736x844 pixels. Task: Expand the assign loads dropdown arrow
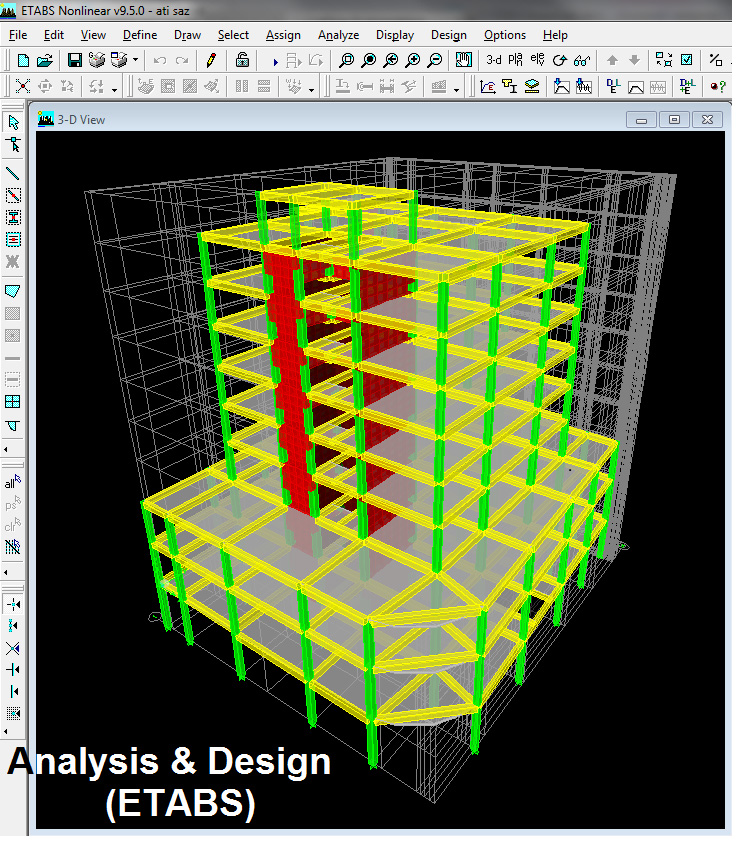click(311, 89)
